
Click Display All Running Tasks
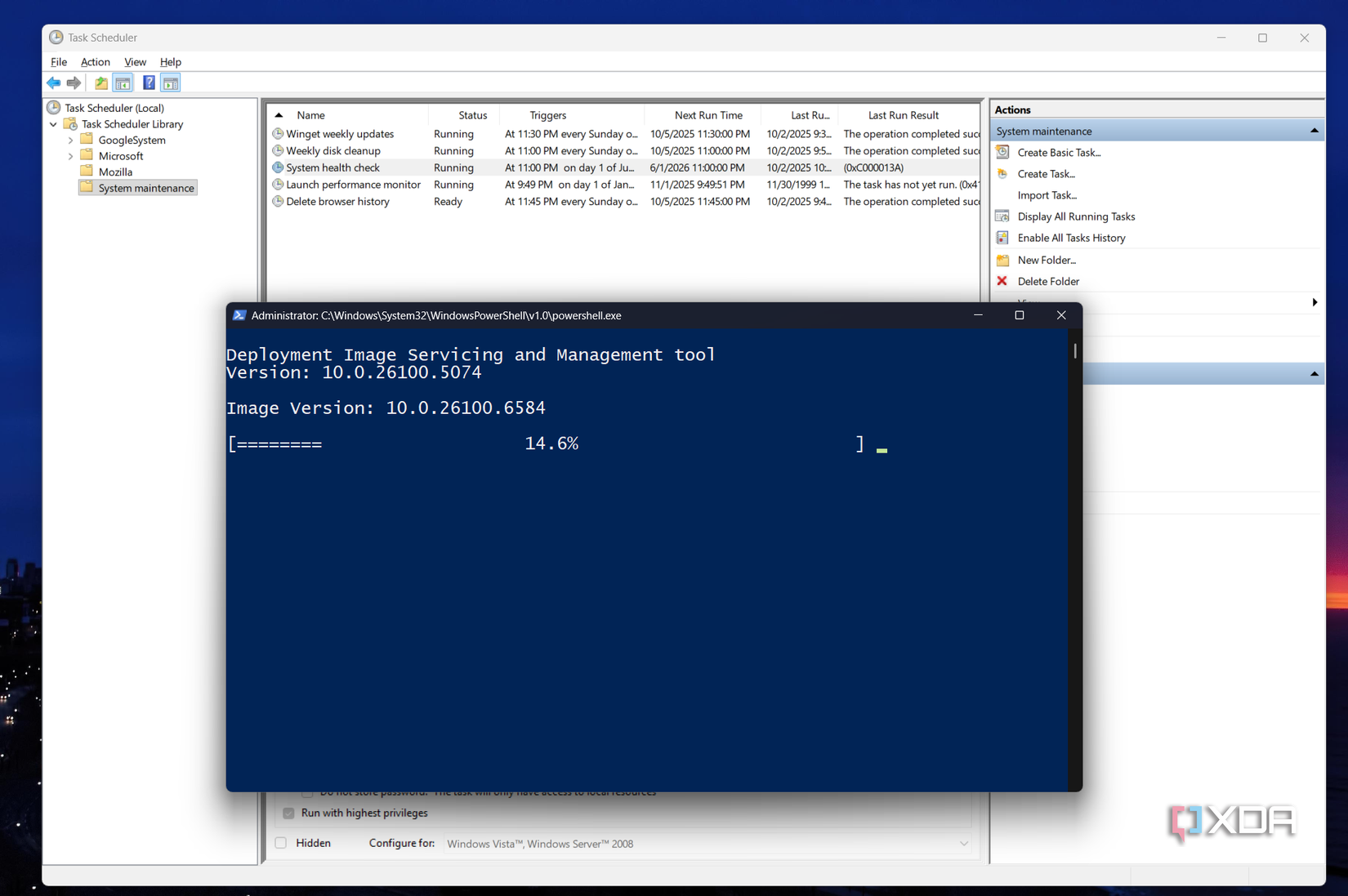(1075, 216)
